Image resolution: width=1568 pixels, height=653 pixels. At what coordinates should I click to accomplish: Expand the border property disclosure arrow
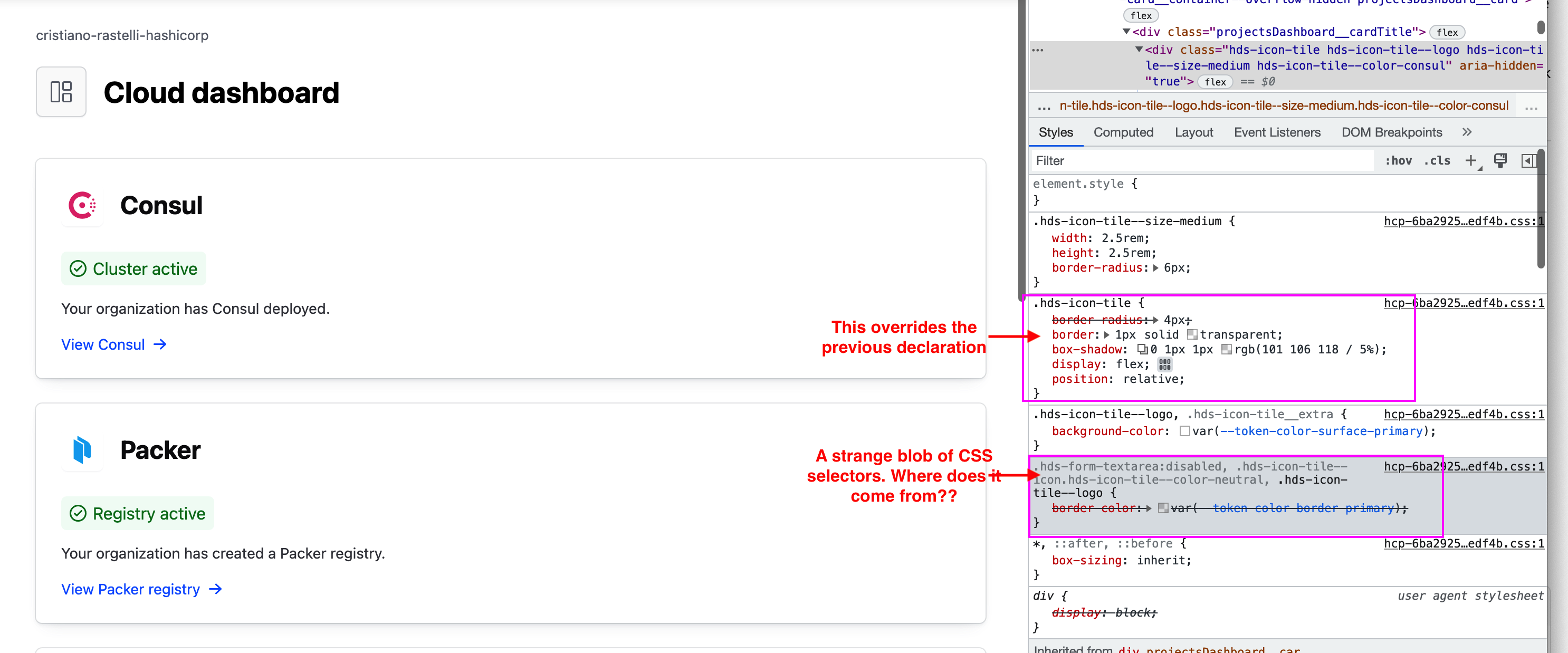coord(1106,334)
